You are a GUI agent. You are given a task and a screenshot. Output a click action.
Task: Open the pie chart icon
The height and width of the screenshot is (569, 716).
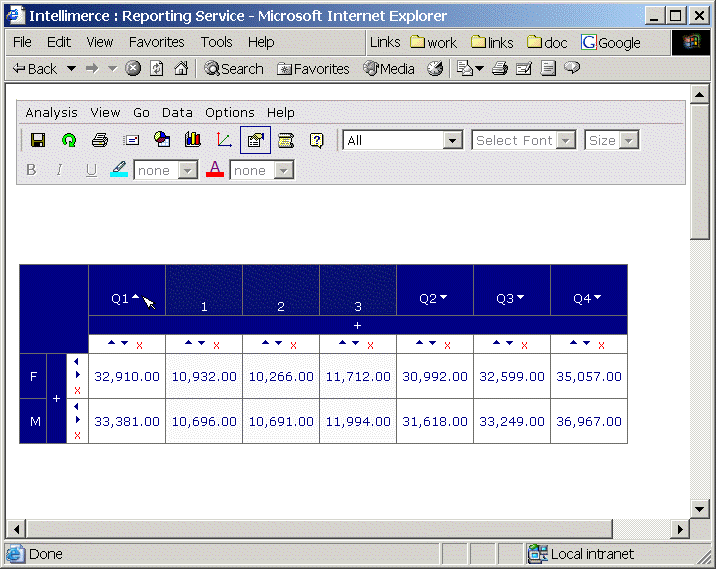pyautogui.click(x=162, y=139)
